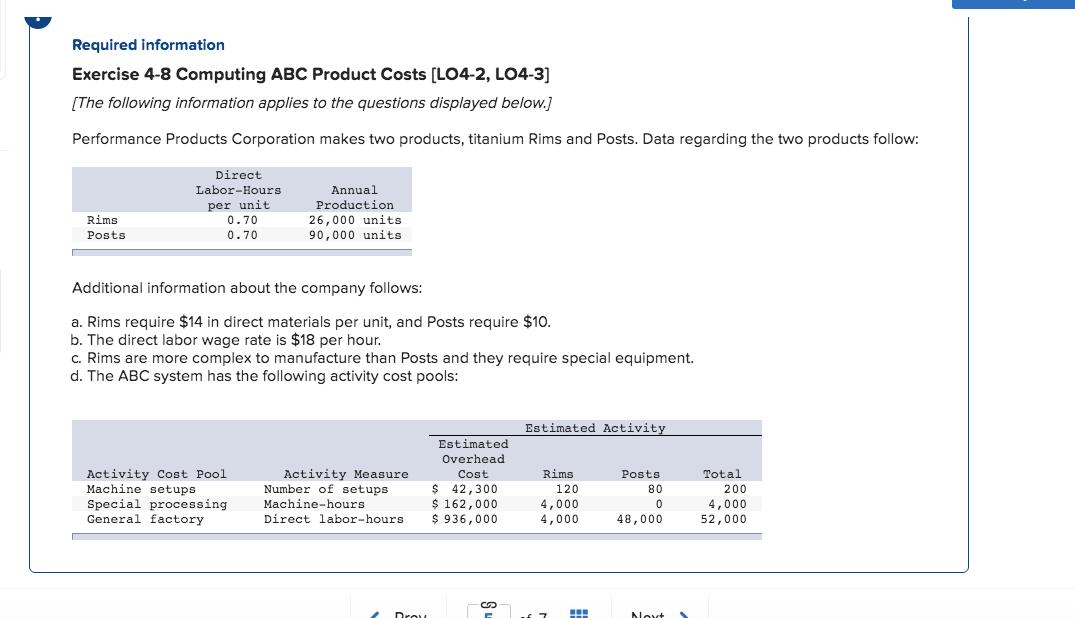Click the left chevron arrow beside Prev
The height and width of the screenshot is (618, 1075).
point(374,614)
